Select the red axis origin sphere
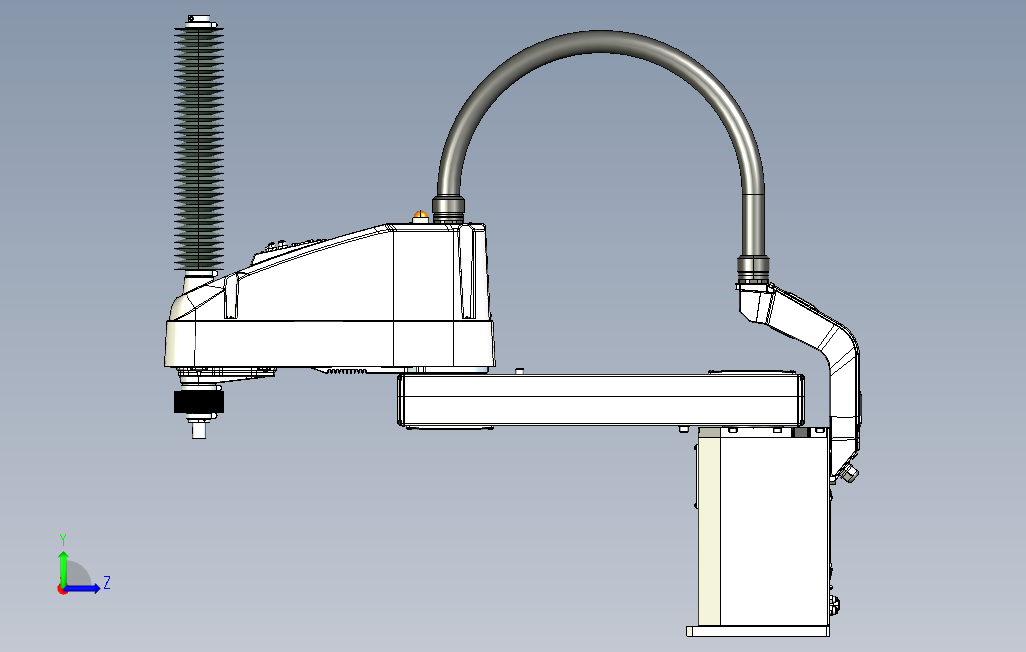The height and width of the screenshot is (652, 1026). click(x=62, y=590)
